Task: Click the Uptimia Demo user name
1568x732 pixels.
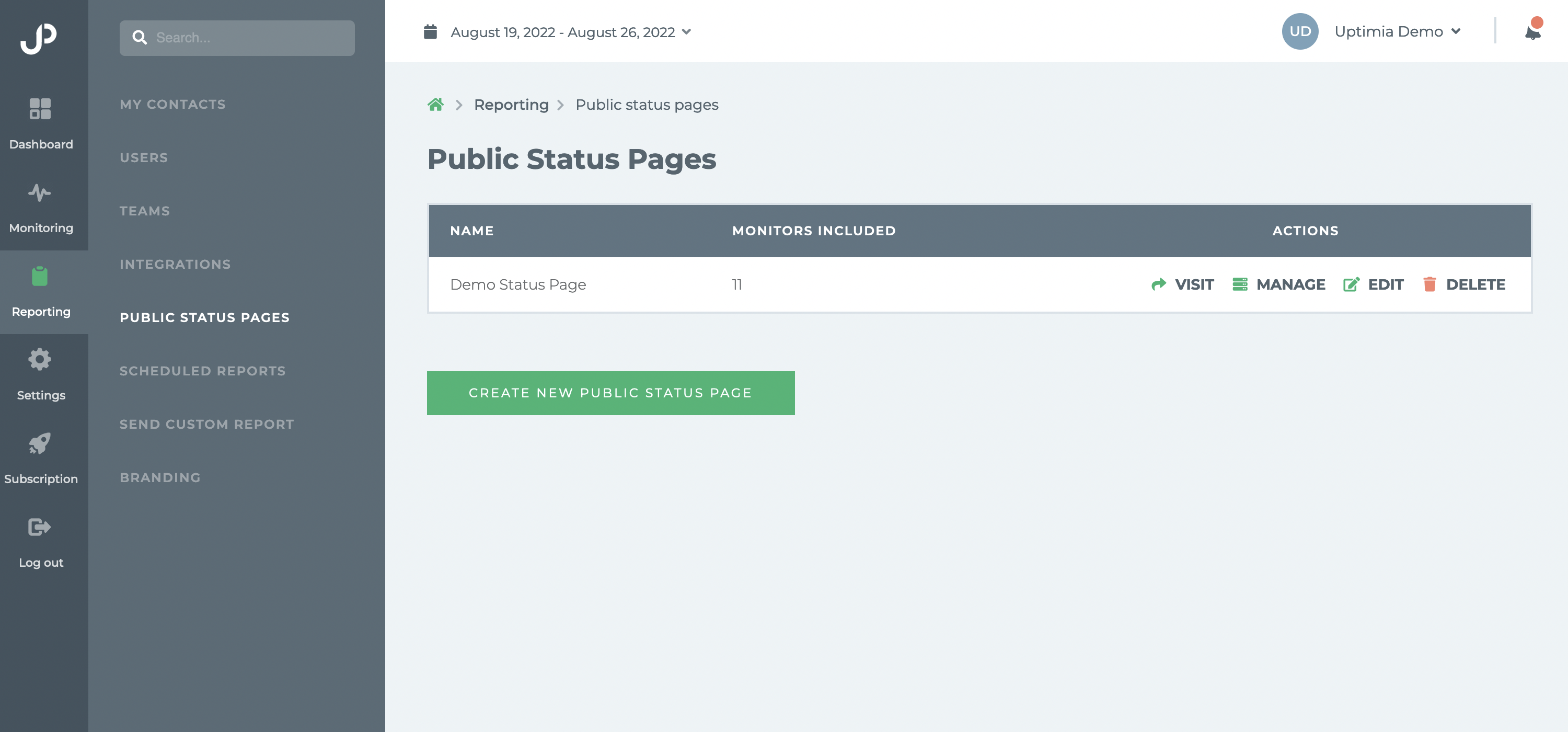Action: click(1388, 32)
